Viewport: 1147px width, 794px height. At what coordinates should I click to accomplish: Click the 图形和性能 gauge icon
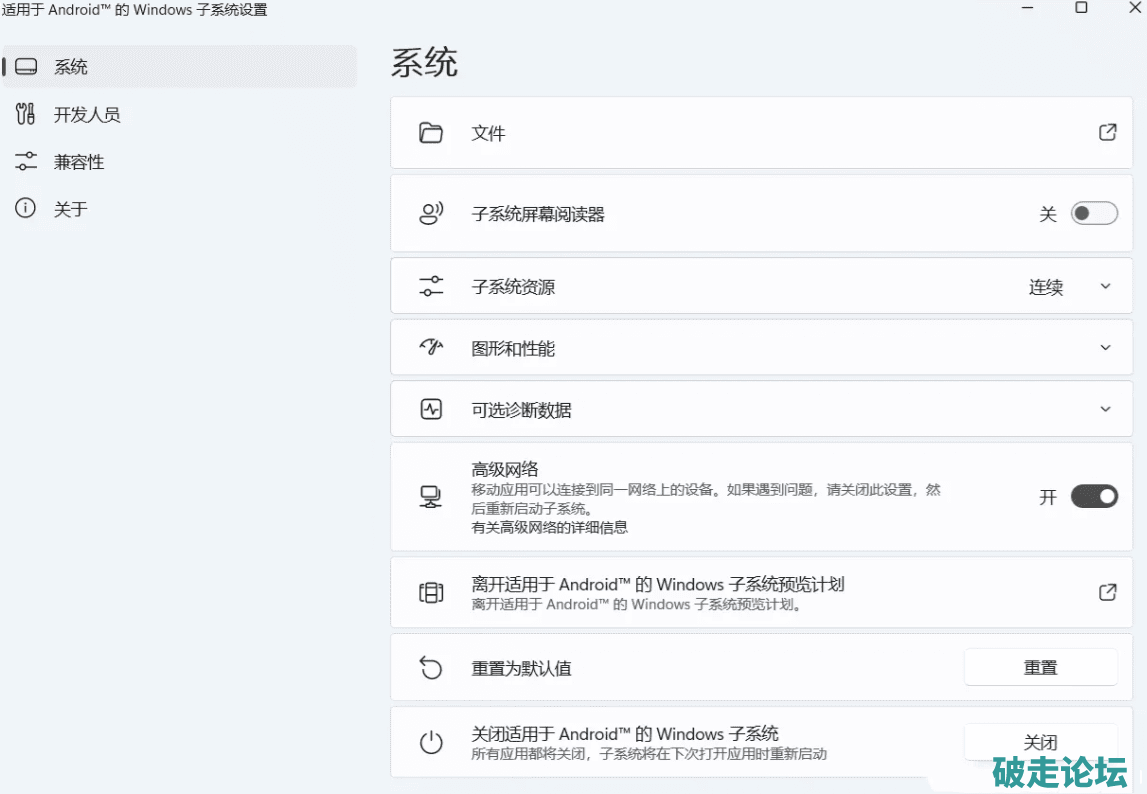[x=431, y=348]
